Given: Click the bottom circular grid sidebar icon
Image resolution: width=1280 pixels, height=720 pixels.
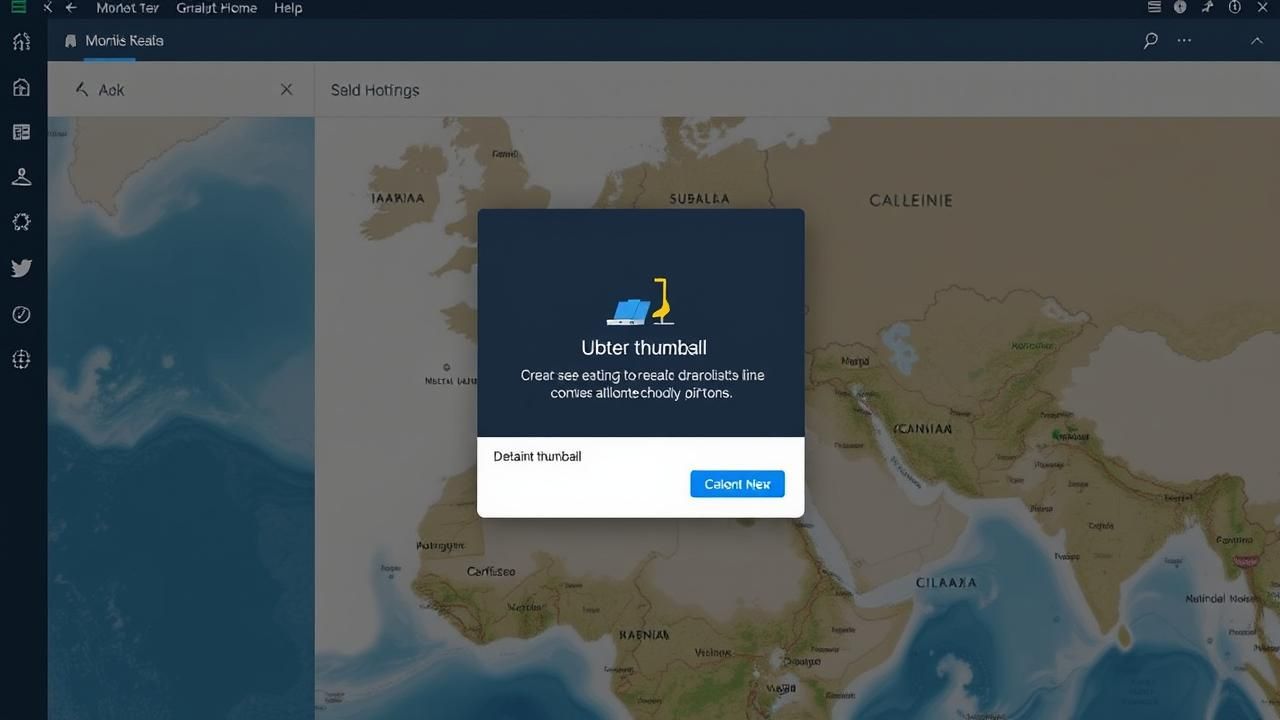Looking at the screenshot, I should tap(21, 360).
